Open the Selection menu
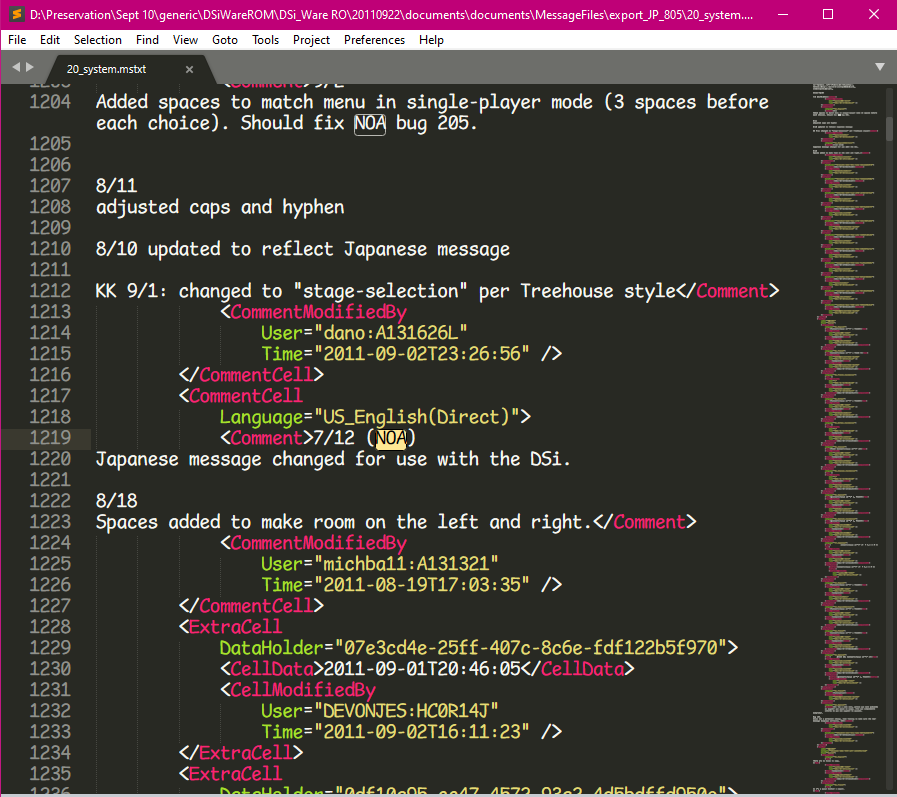This screenshot has height=797, width=897. (98, 40)
